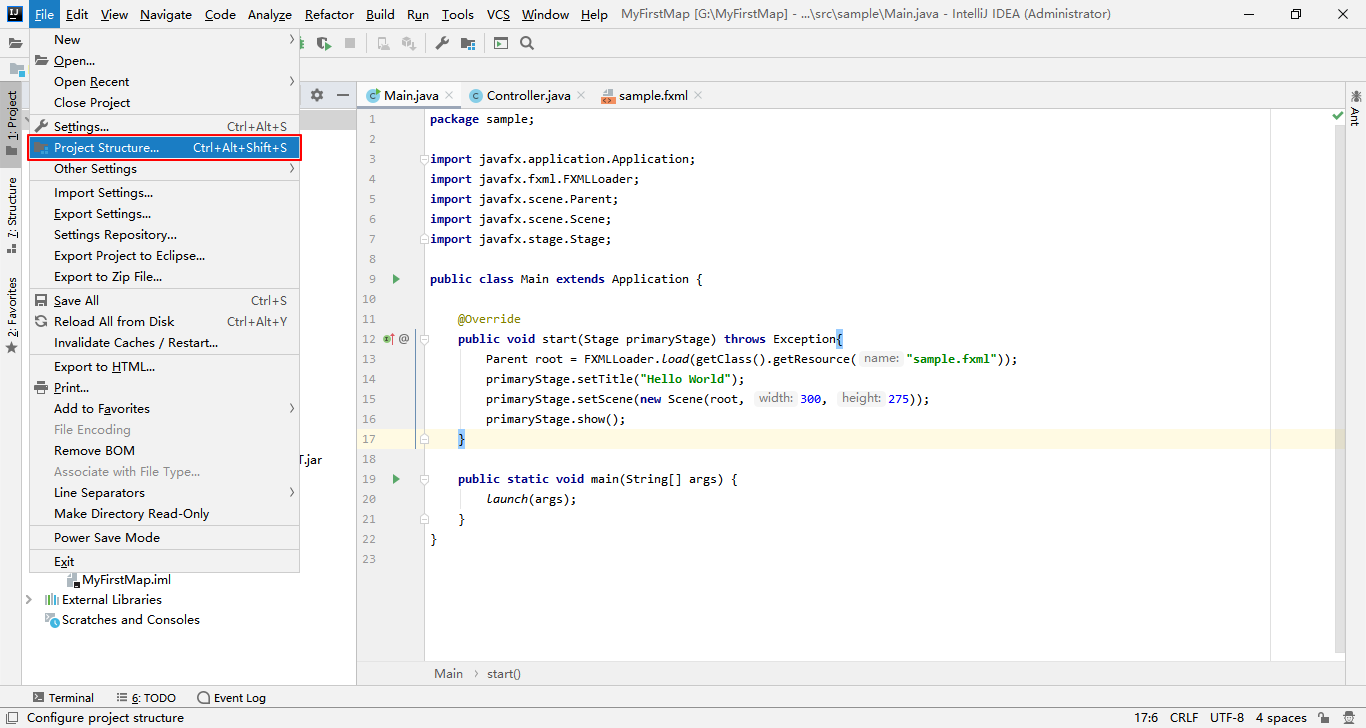Expand the New submenu in File menu

coord(164,39)
